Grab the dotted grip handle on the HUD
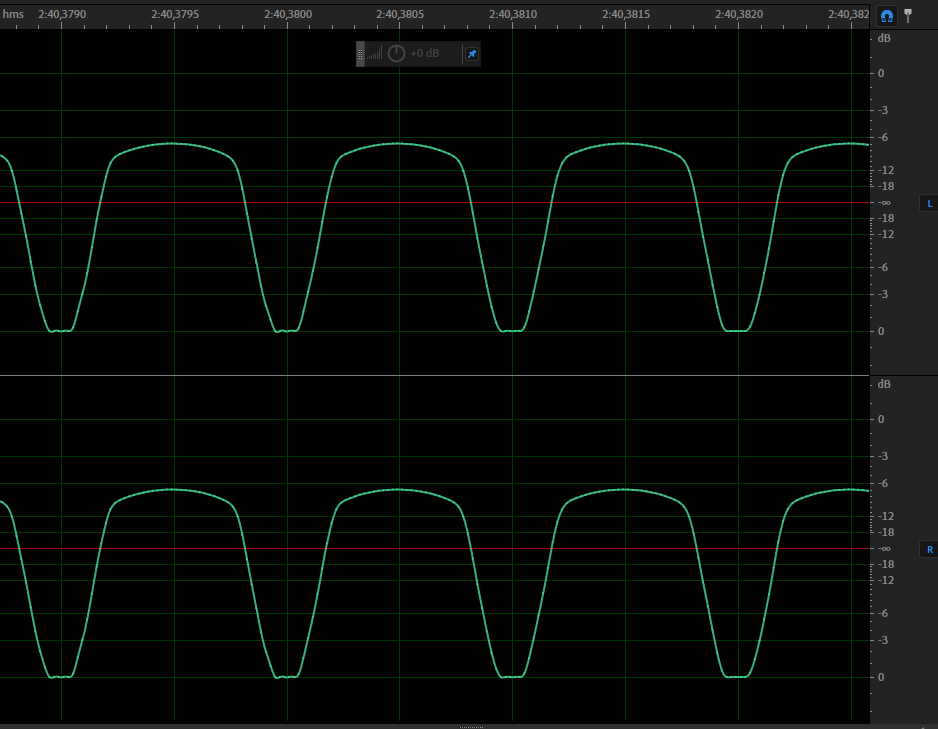This screenshot has height=729, width=938. [x=361, y=54]
